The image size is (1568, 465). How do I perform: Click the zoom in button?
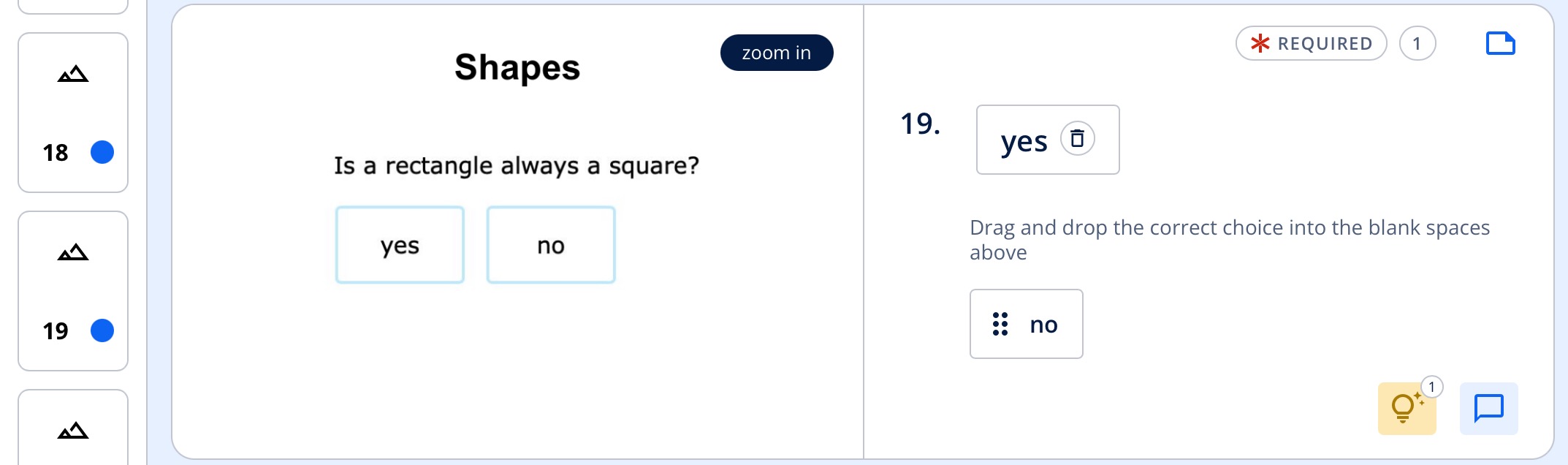tap(777, 53)
